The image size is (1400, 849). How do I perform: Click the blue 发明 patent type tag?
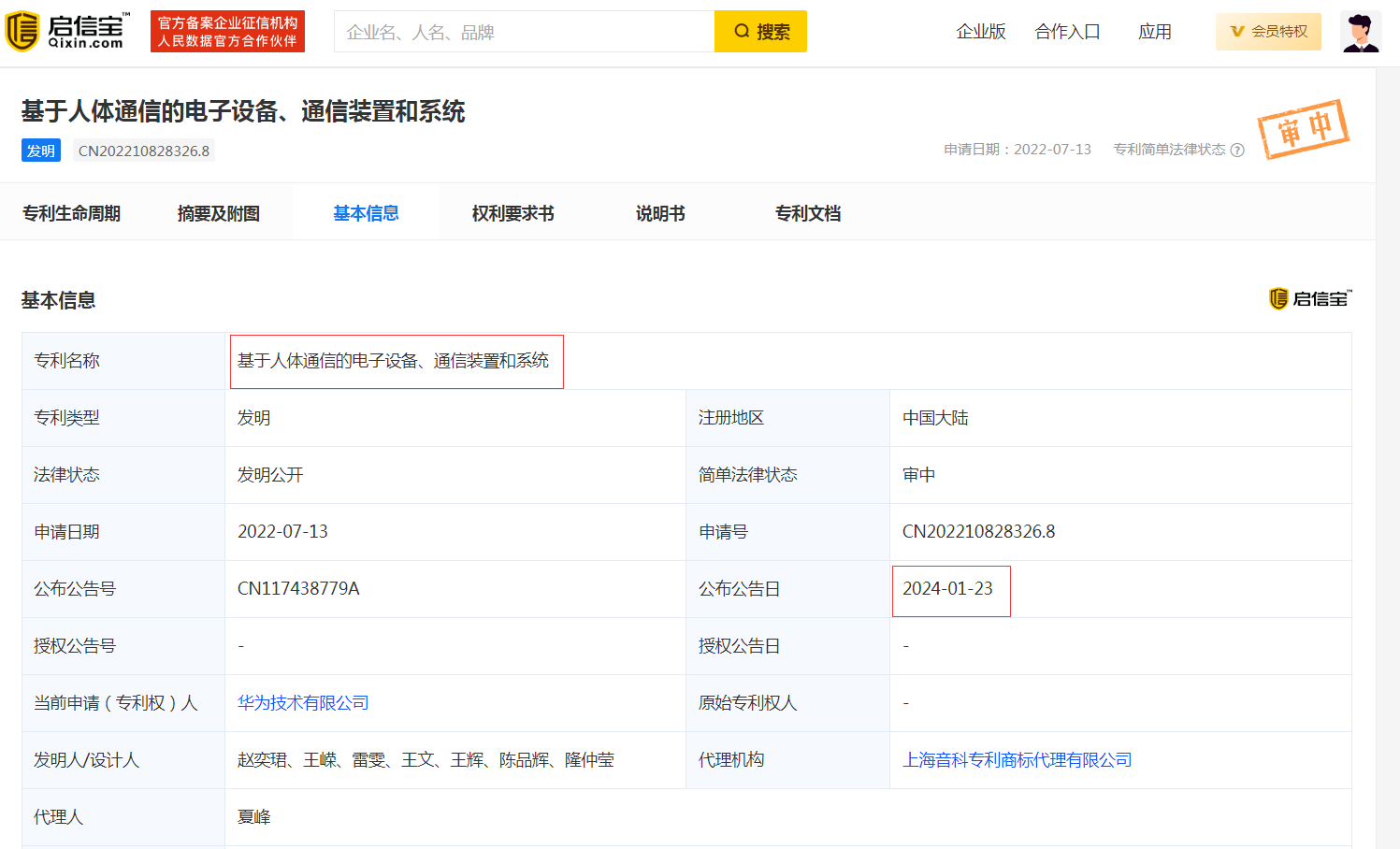pos(41,151)
